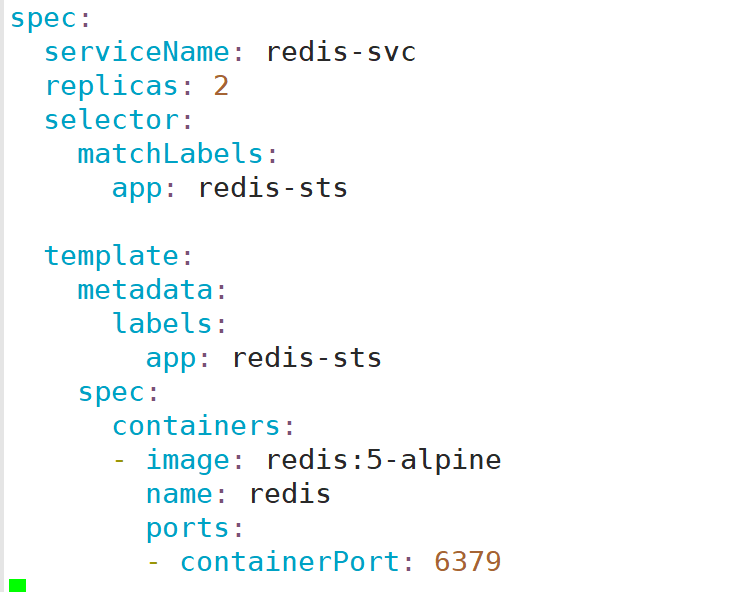
Task: Select the 'metadata' key
Action: pos(145,290)
